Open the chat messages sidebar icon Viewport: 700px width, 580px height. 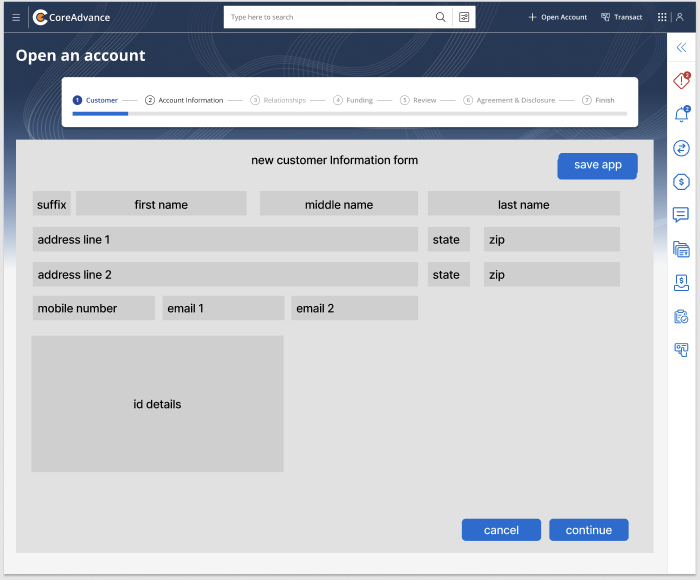point(681,215)
